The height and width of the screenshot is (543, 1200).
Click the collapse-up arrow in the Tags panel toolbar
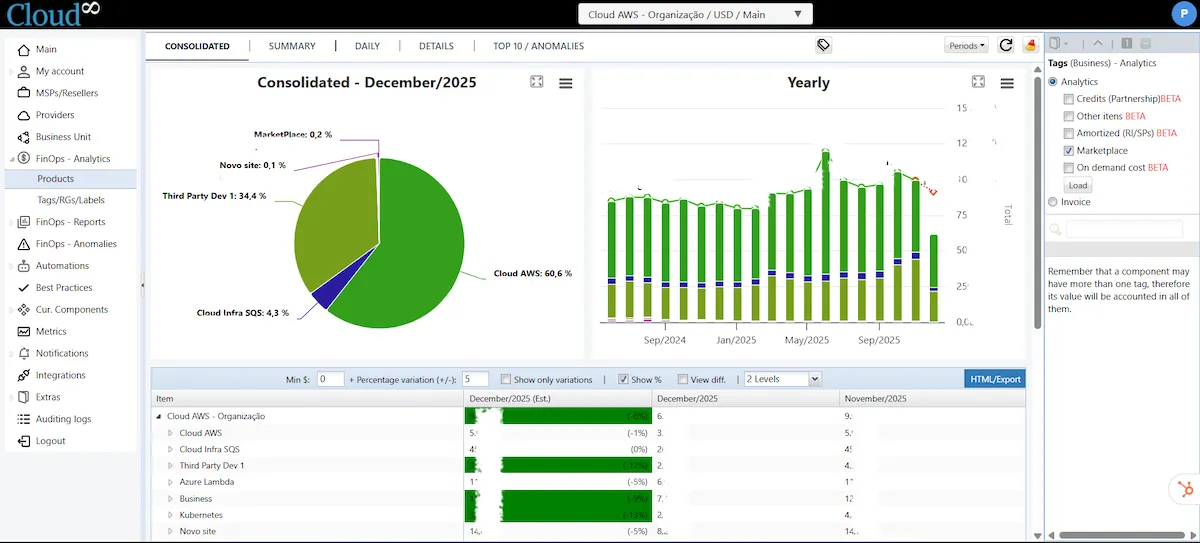click(1098, 44)
